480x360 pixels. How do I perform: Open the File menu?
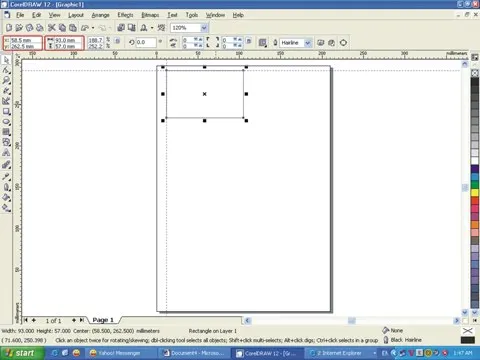pos(20,15)
